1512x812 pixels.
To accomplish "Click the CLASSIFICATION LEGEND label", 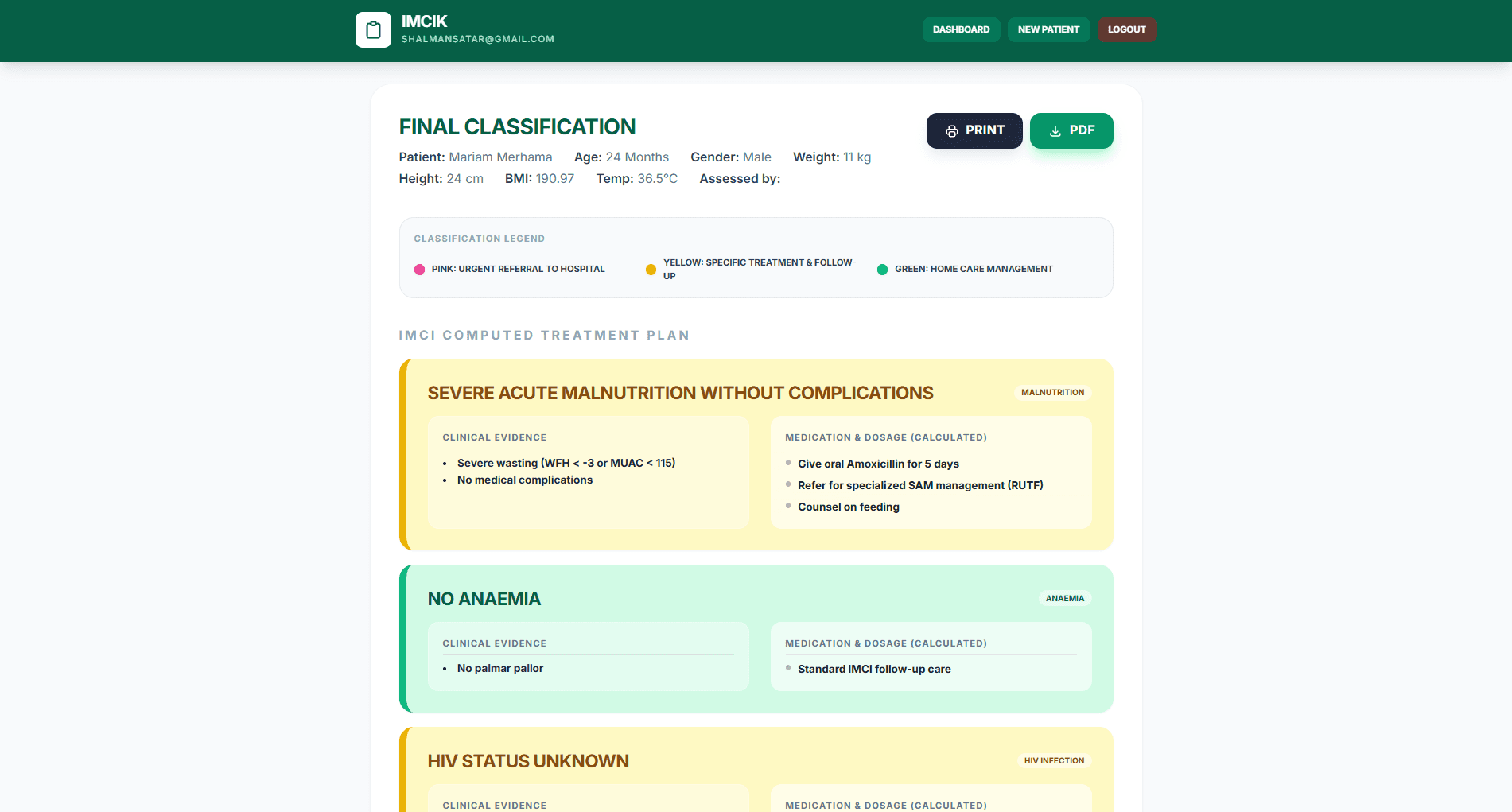I will tap(479, 239).
